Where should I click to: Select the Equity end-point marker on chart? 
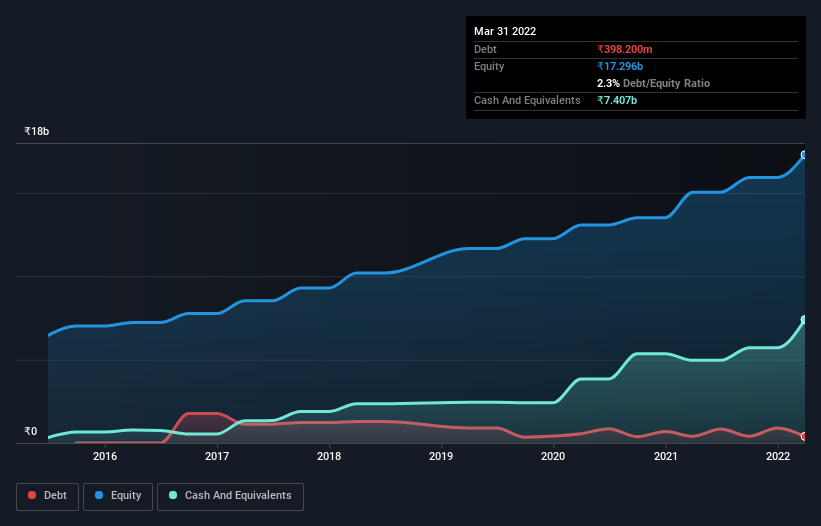[x=804, y=155]
